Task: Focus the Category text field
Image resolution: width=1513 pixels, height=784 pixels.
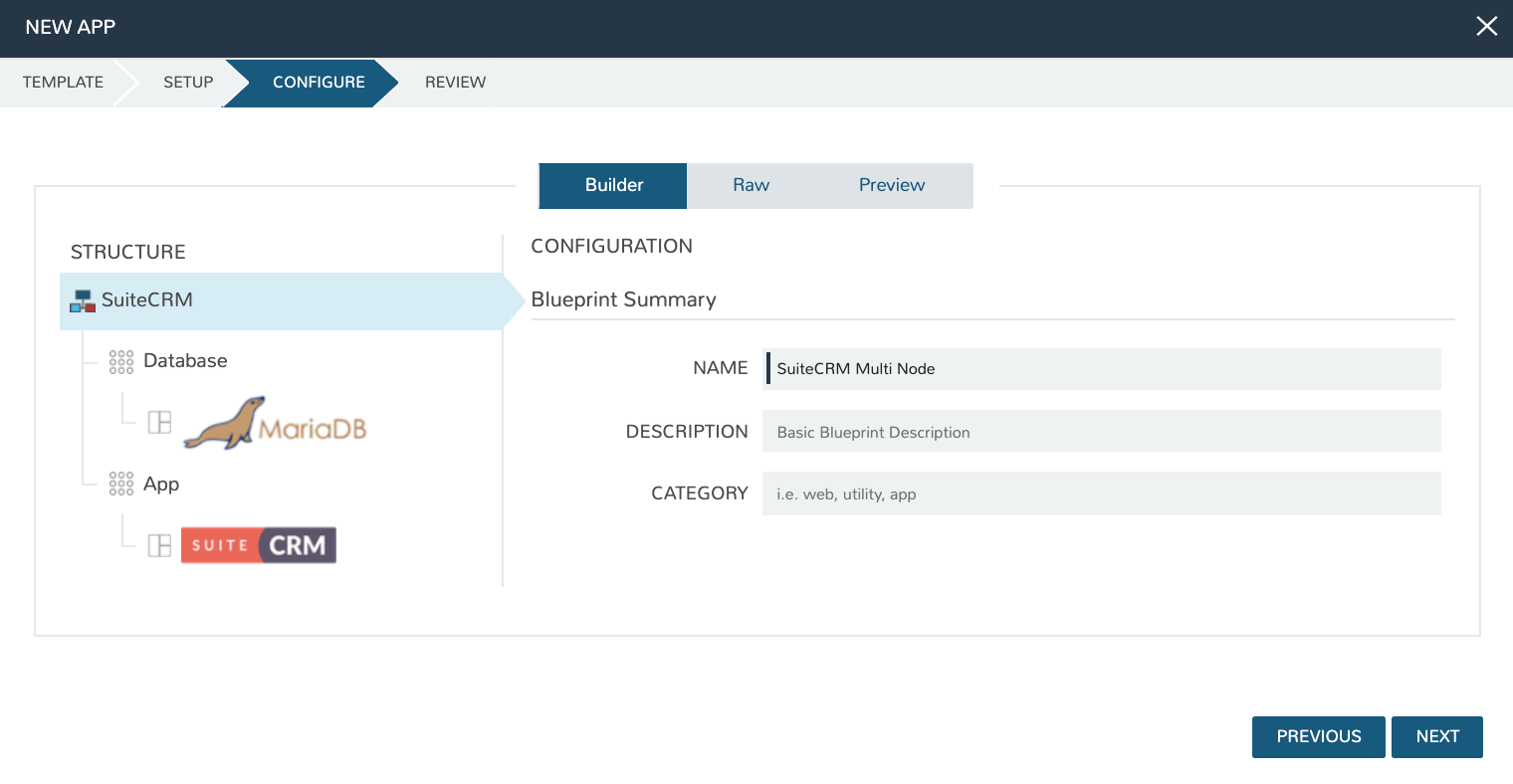Action: pos(1101,493)
